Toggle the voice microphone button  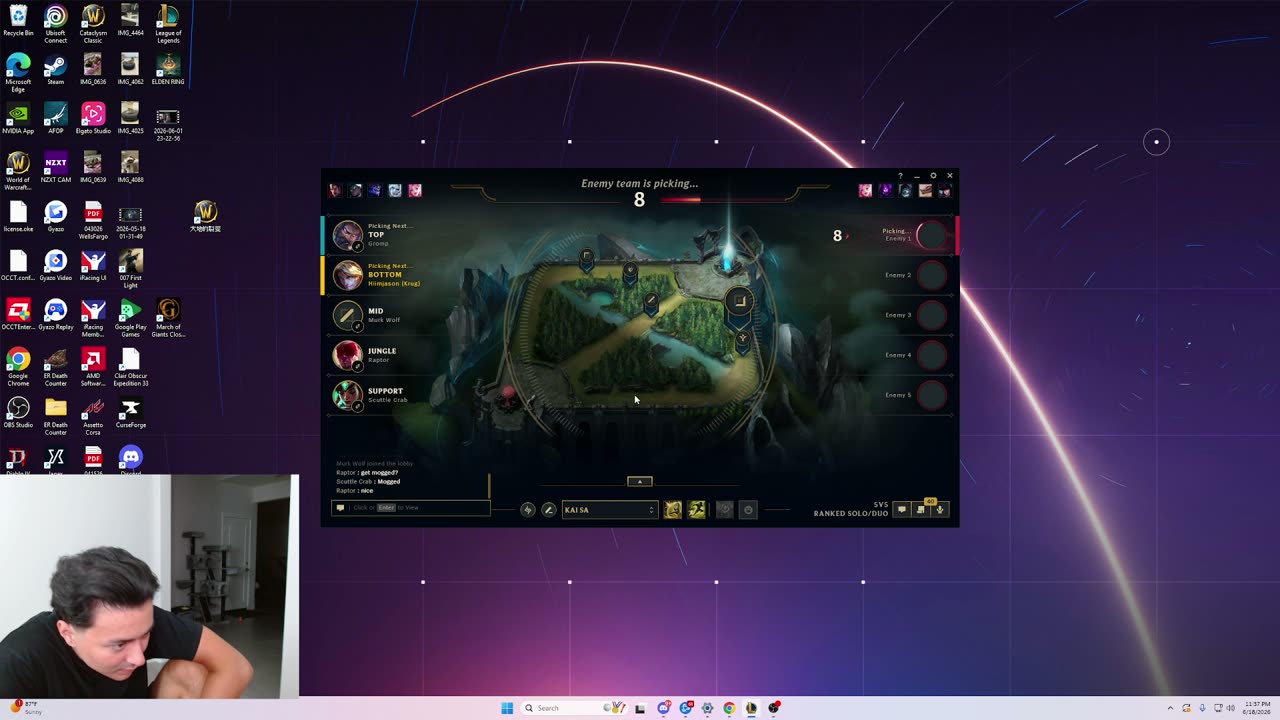pyautogui.click(x=940, y=510)
